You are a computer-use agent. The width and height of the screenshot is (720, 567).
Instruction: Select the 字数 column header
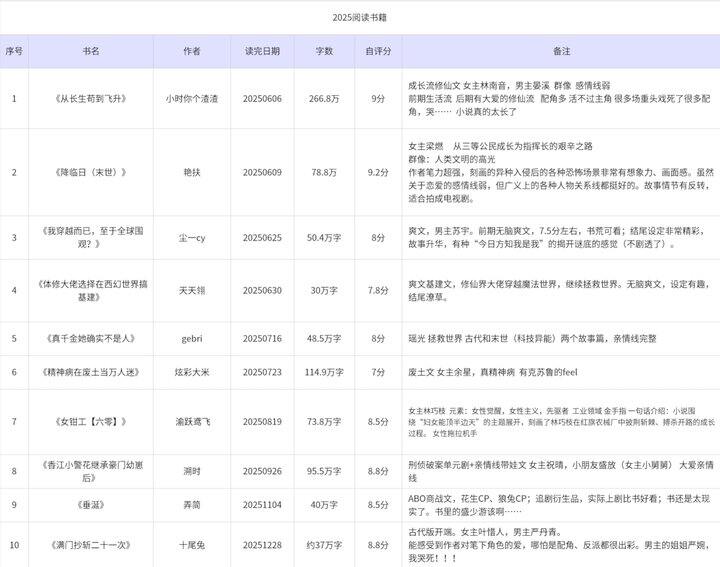(324, 51)
